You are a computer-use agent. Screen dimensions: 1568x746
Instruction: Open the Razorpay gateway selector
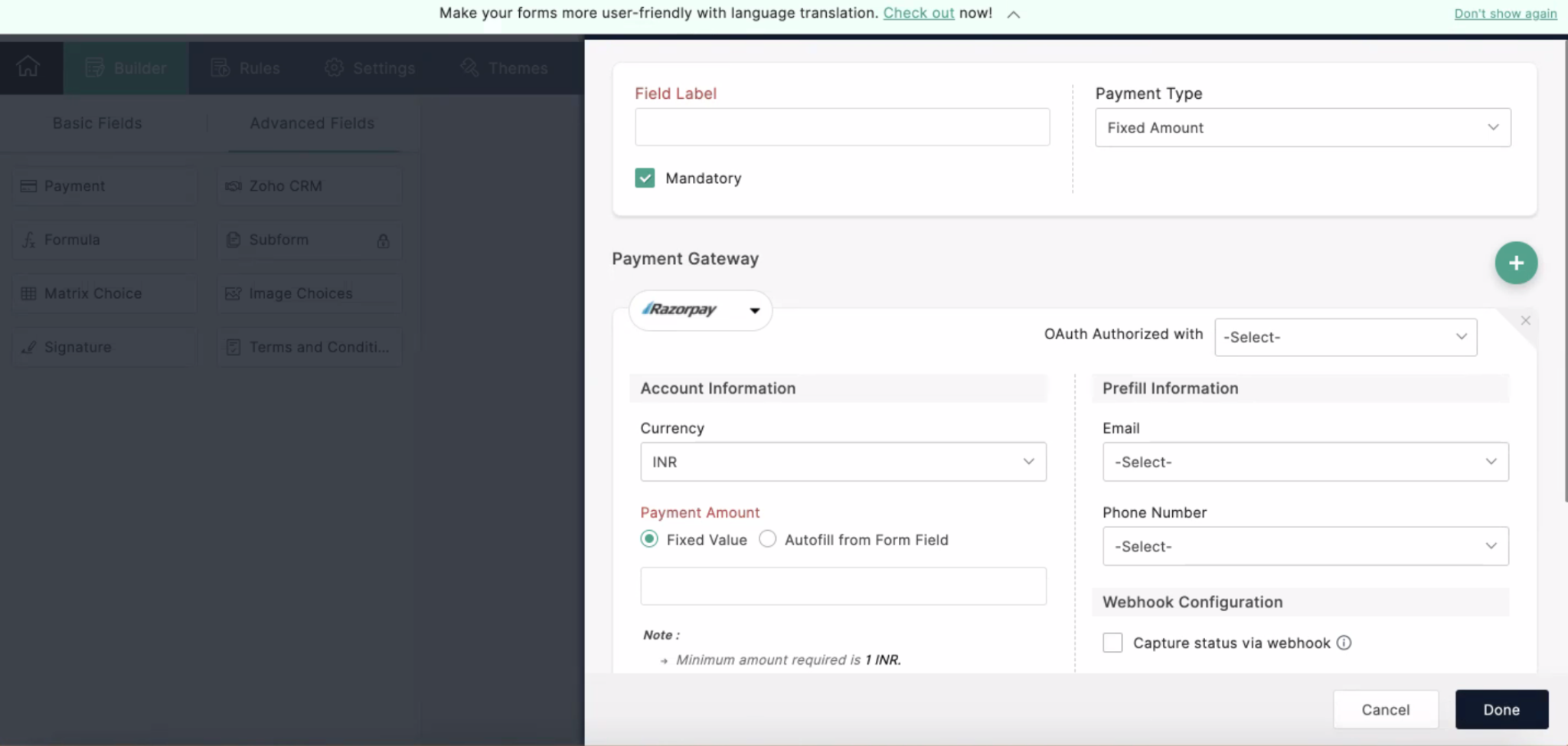coord(700,310)
